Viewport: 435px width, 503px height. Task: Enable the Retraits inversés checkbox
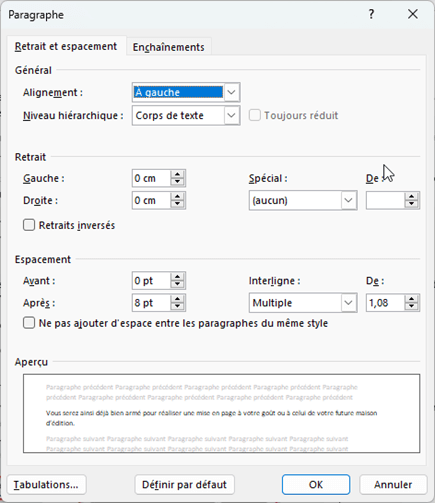tap(29, 225)
